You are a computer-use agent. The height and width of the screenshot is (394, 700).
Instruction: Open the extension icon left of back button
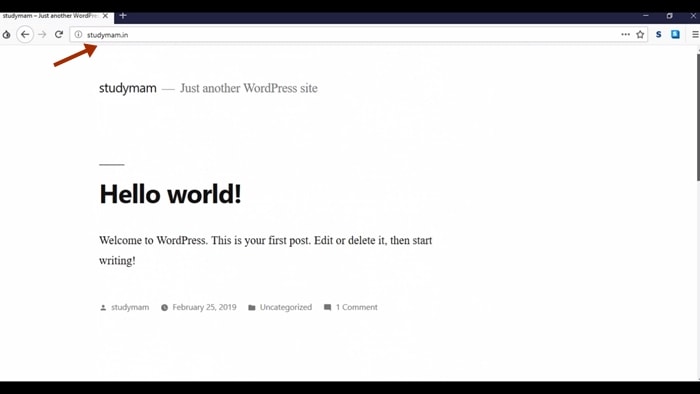[6, 34]
